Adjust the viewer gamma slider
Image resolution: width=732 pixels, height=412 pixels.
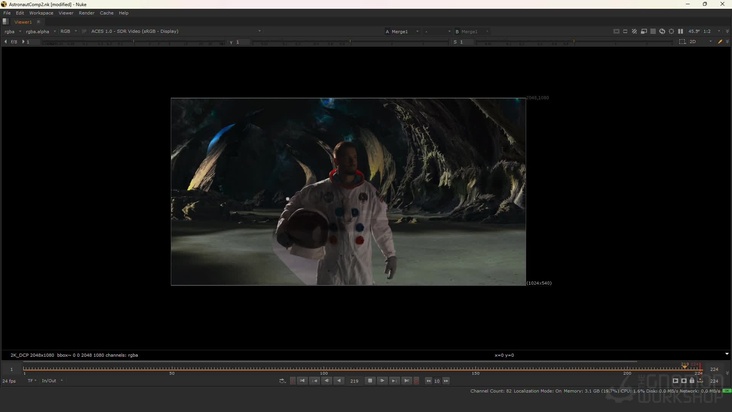click(350, 42)
